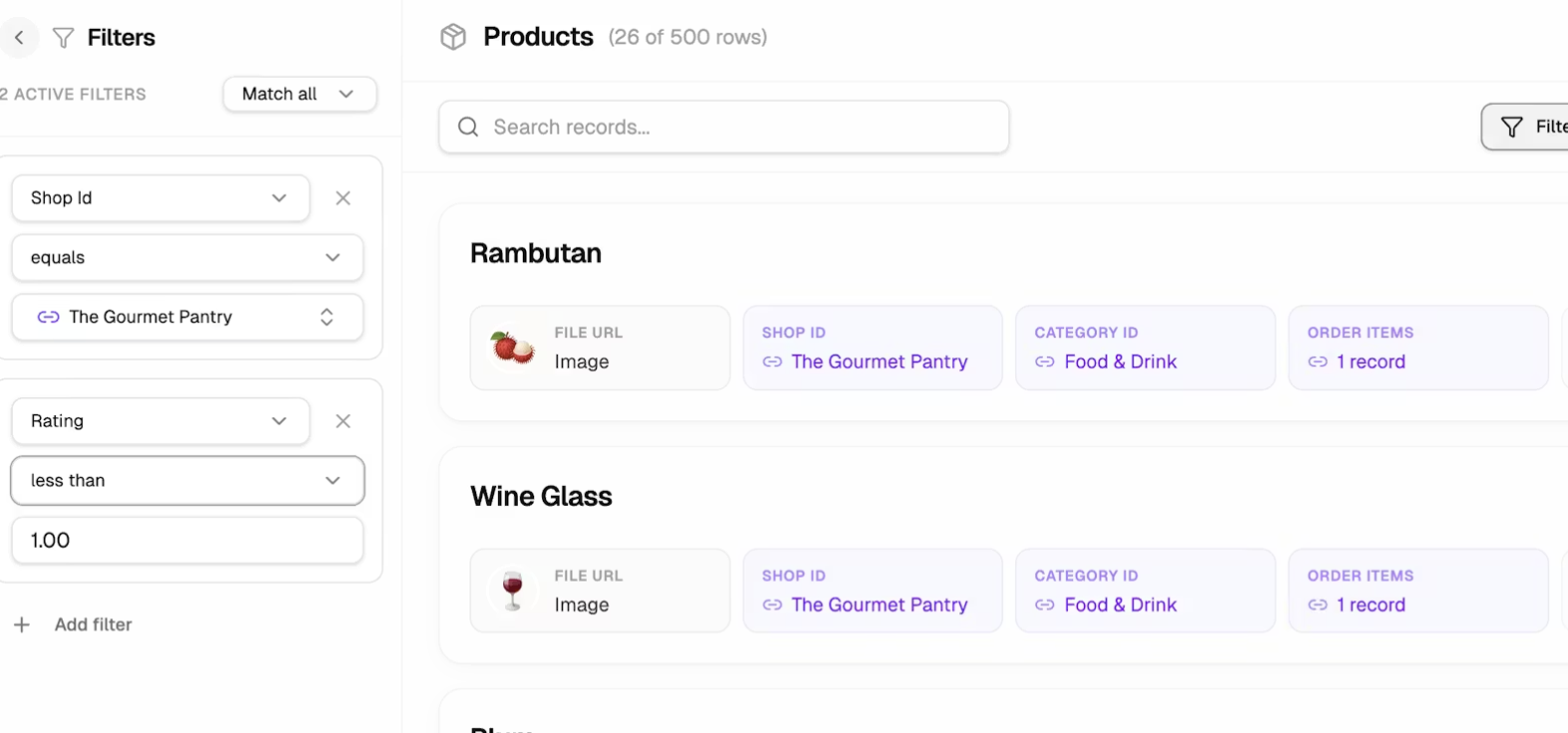This screenshot has width=1568, height=733.
Task: Open Wine Glass Food & Drink category link
Action: coord(1120,605)
